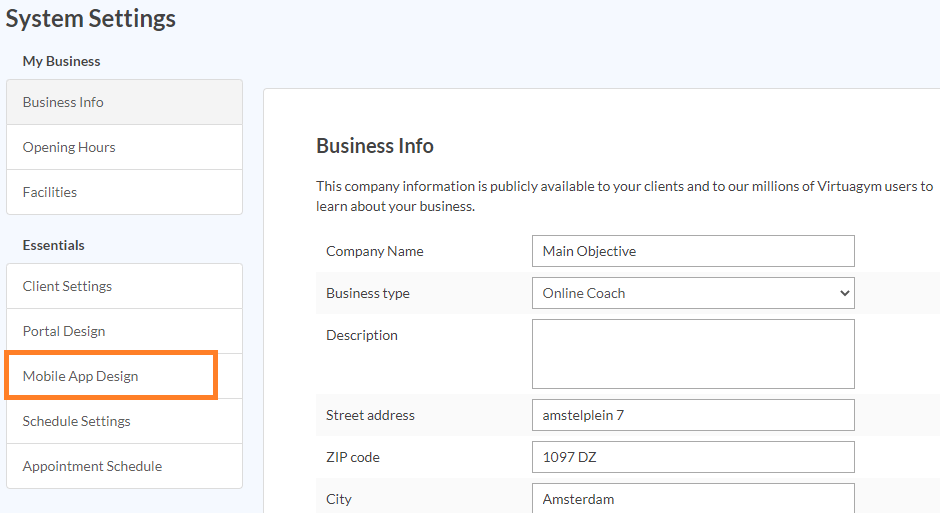Image resolution: width=940 pixels, height=513 pixels.
Task: Click the Business type label text
Action: (367, 293)
